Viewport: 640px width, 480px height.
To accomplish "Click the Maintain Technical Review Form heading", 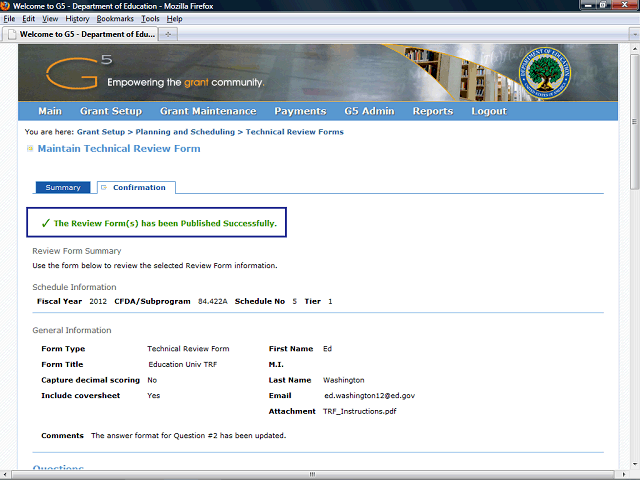I will [119, 149].
